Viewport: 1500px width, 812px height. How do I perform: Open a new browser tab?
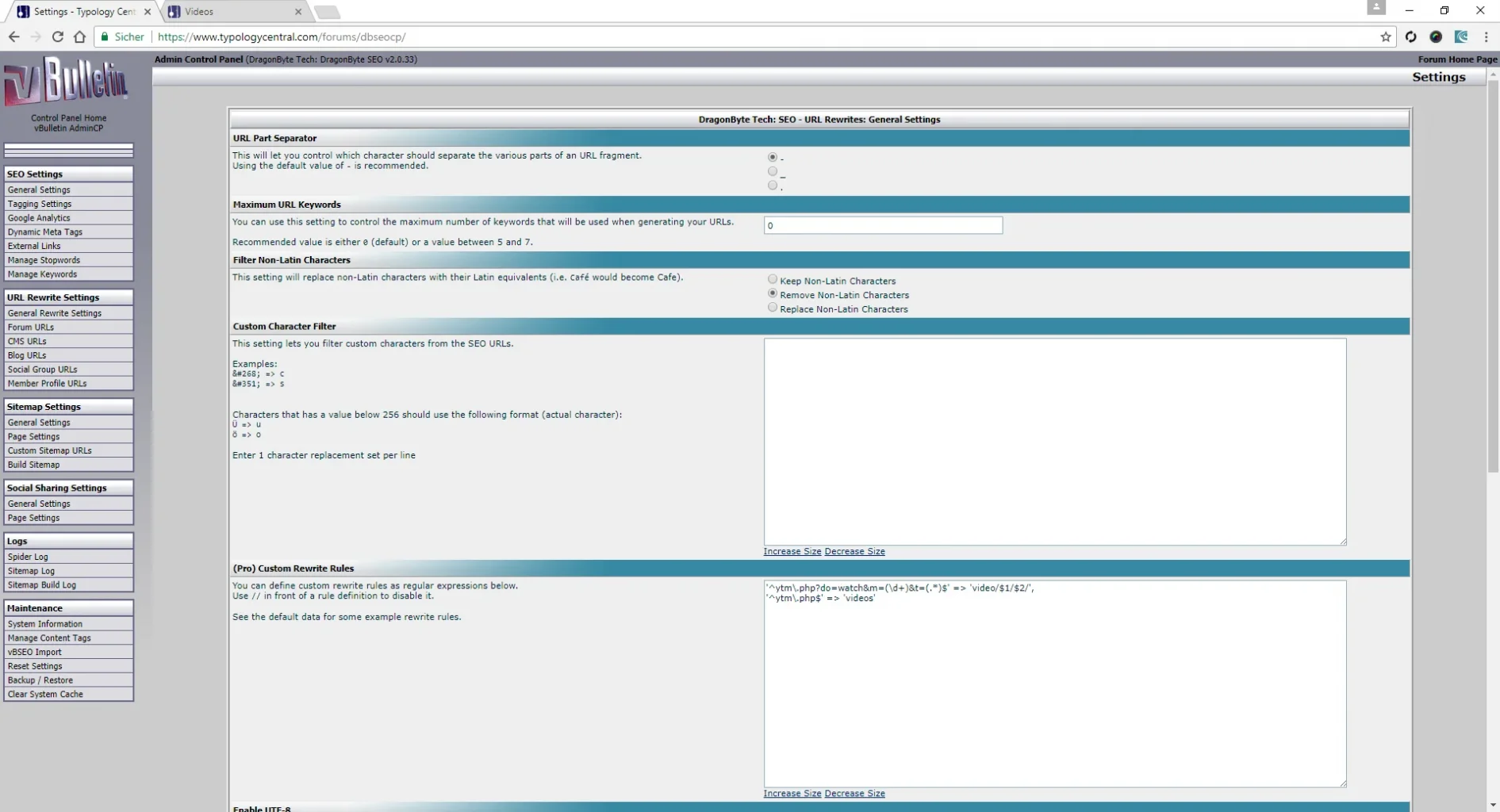[x=327, y=12]
